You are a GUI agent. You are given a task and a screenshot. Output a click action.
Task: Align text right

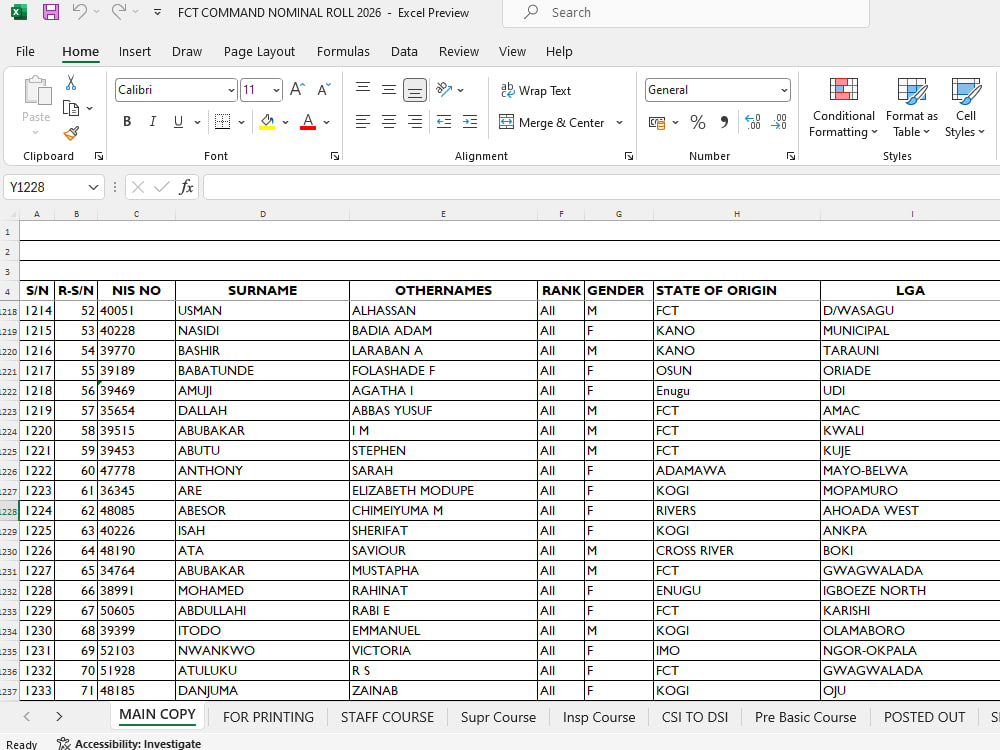(415, 121)
